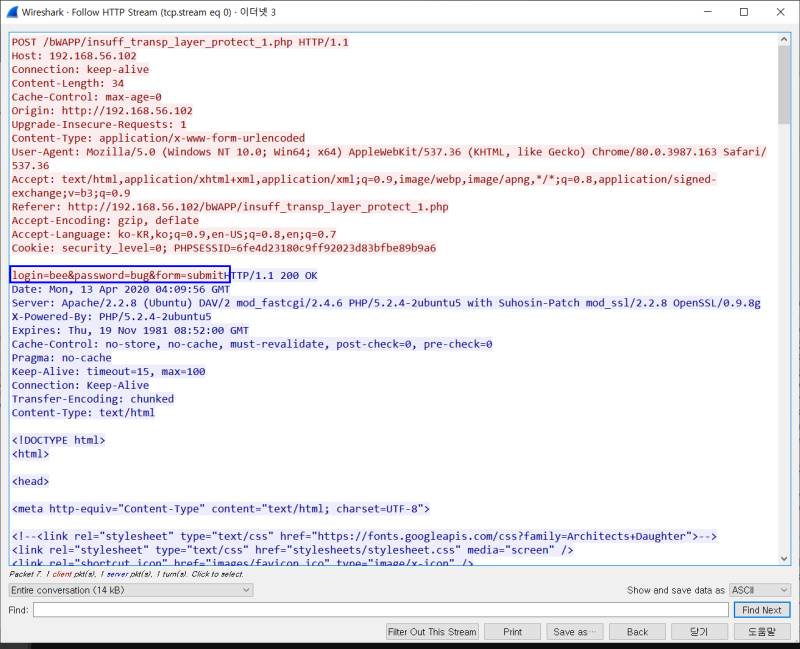This screenshot has height=649, width=800.
Task: Click the Wireshark shark fin title bar icon
Action: 14,11
